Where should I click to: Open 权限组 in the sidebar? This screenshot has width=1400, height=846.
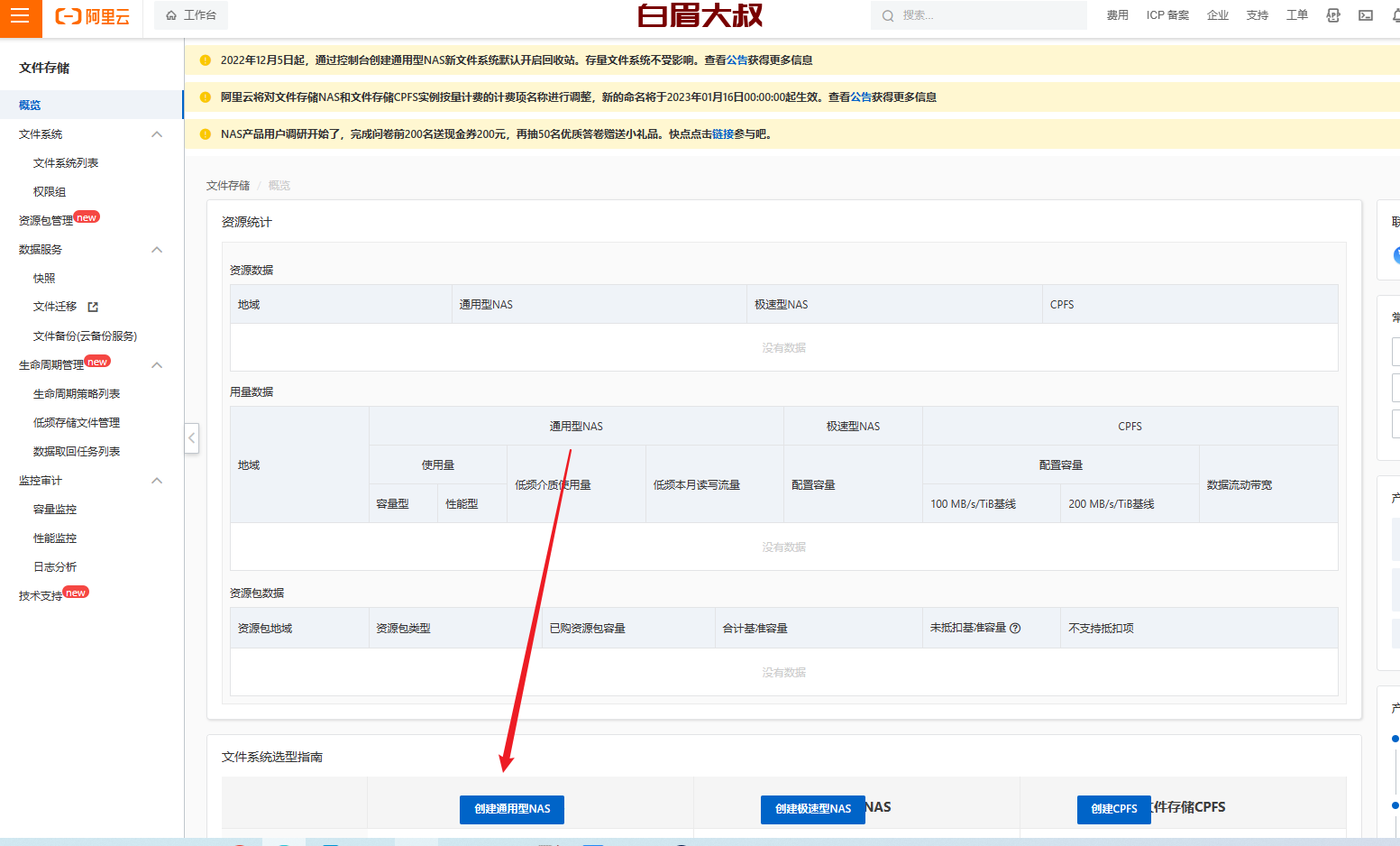[50, 191]
